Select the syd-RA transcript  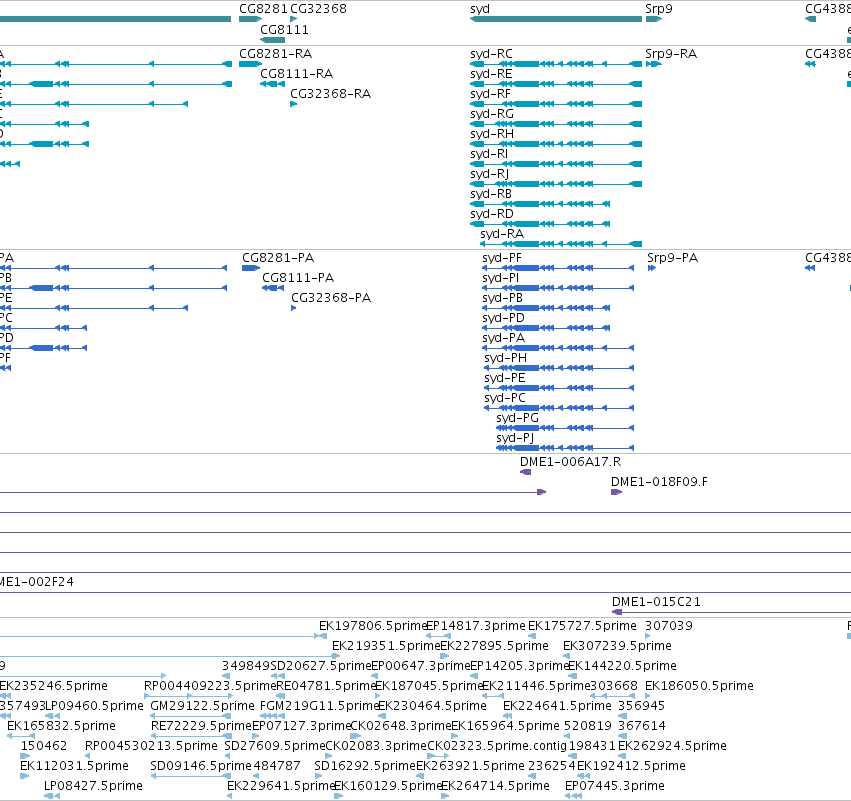(x=561, y=244)
